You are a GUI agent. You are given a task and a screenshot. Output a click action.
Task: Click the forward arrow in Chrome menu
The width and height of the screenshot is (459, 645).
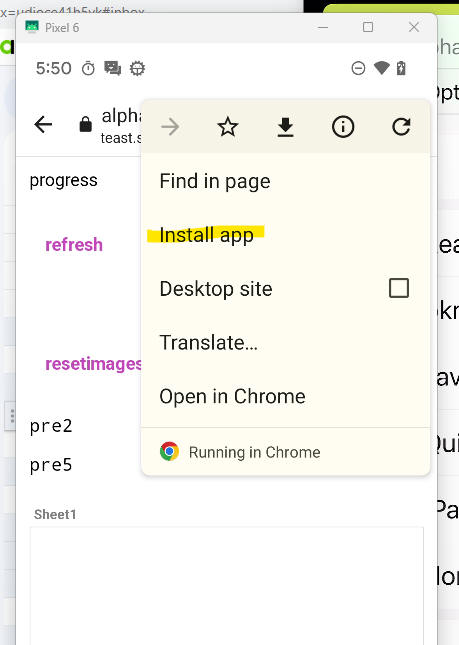click(170, 127)
